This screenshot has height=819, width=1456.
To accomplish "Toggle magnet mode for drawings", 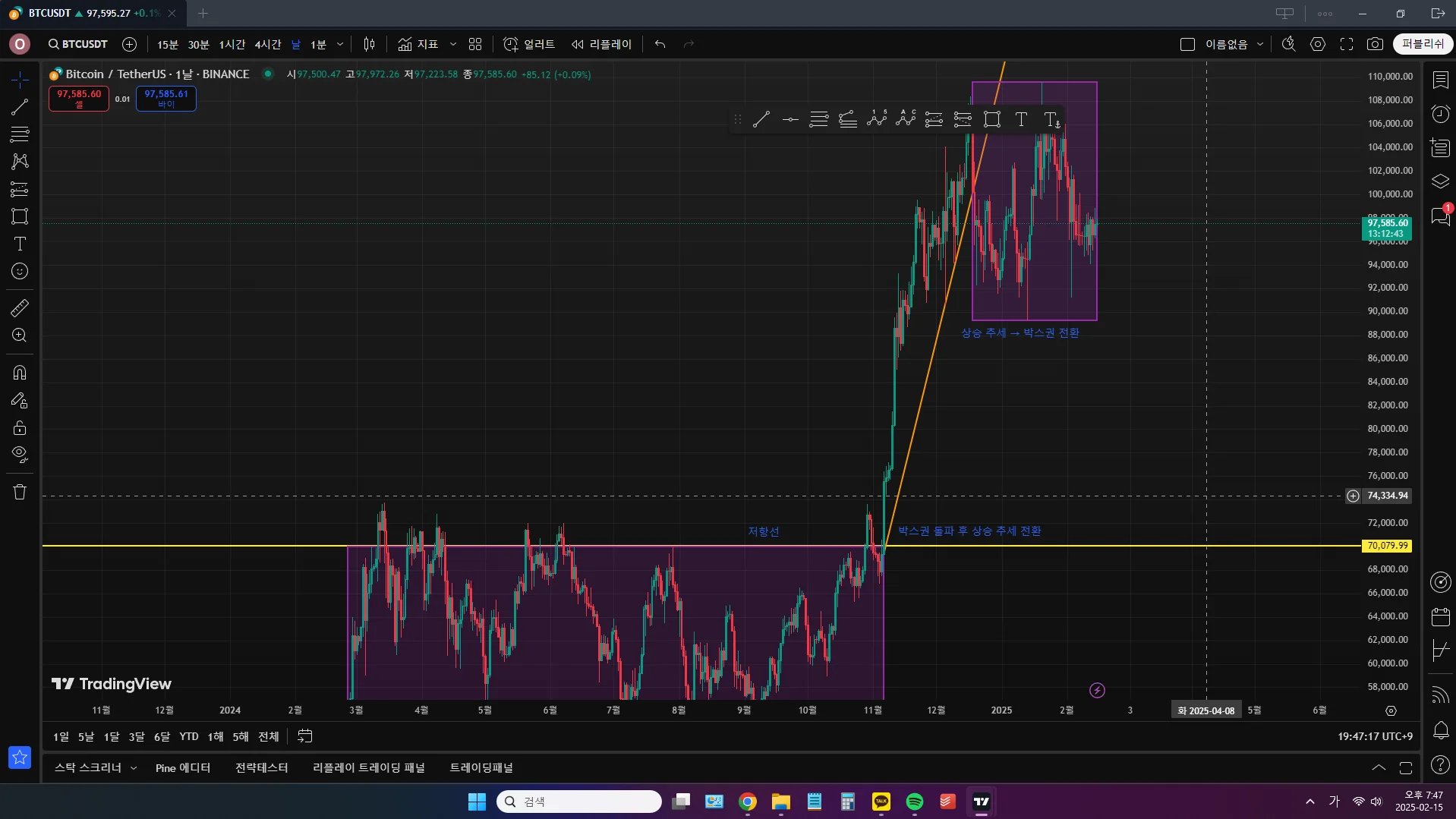I will 20,373.
